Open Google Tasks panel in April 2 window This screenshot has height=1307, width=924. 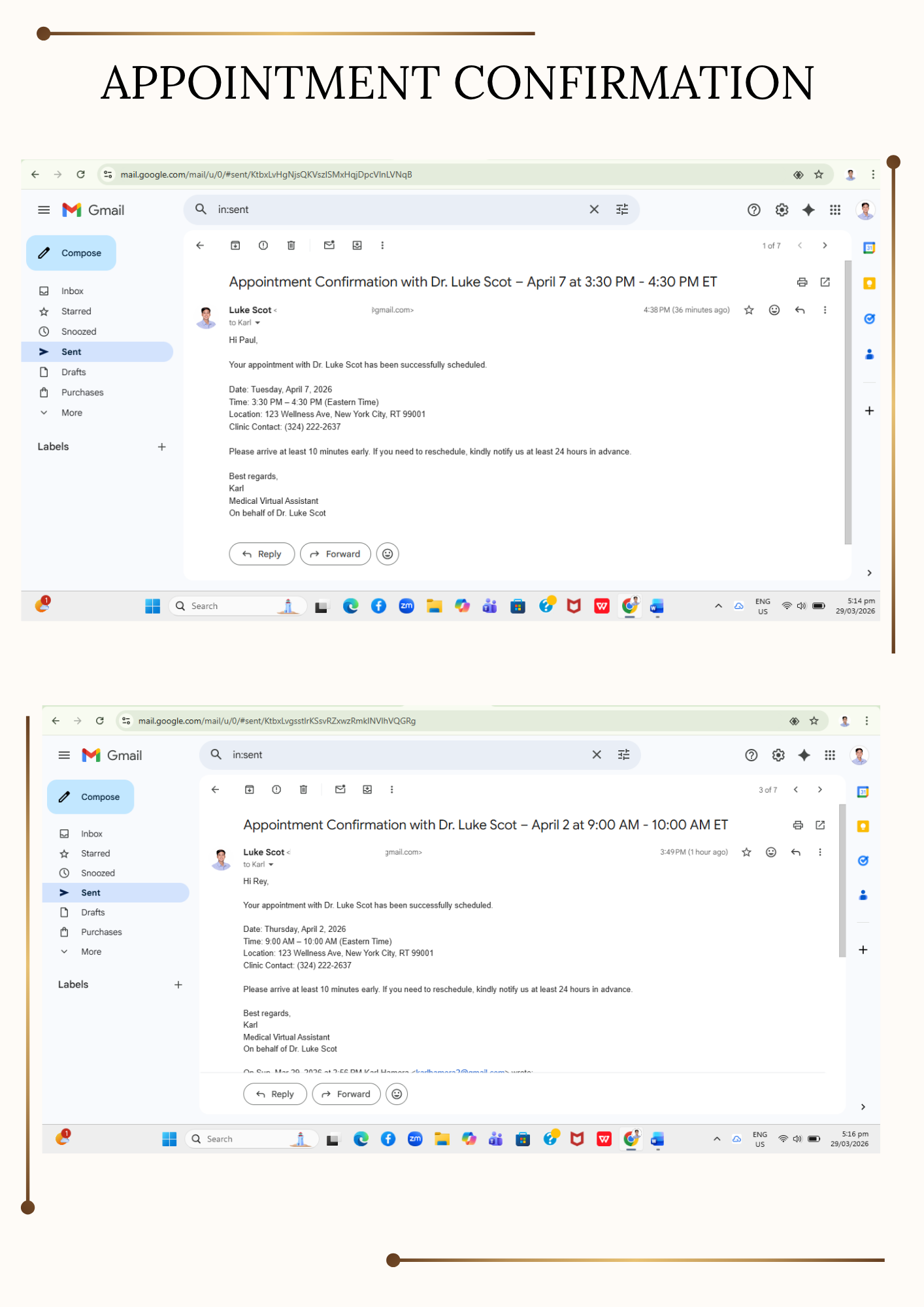863,861
